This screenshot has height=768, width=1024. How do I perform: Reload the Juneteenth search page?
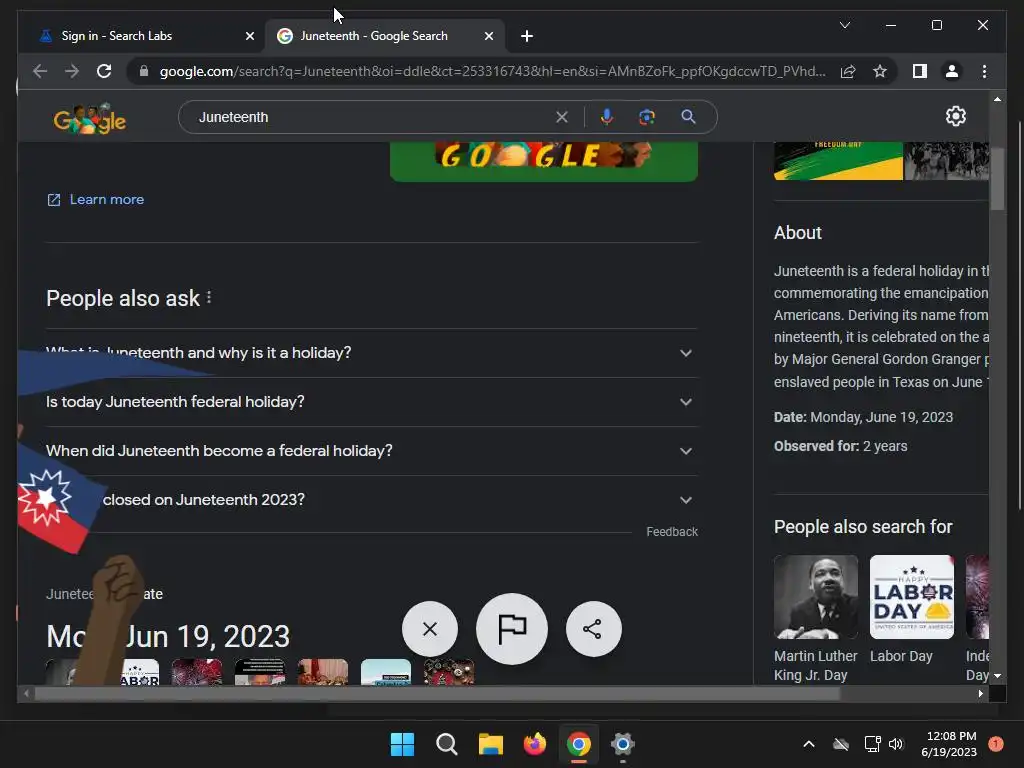pyautogui.click(x=104, y=71)
